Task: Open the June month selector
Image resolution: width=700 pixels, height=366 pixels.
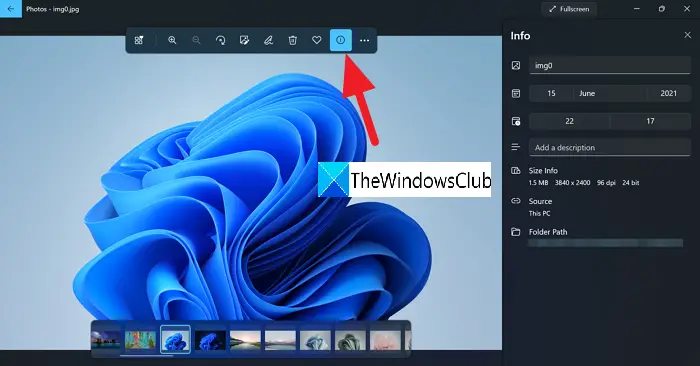Action: pos(609,93)
